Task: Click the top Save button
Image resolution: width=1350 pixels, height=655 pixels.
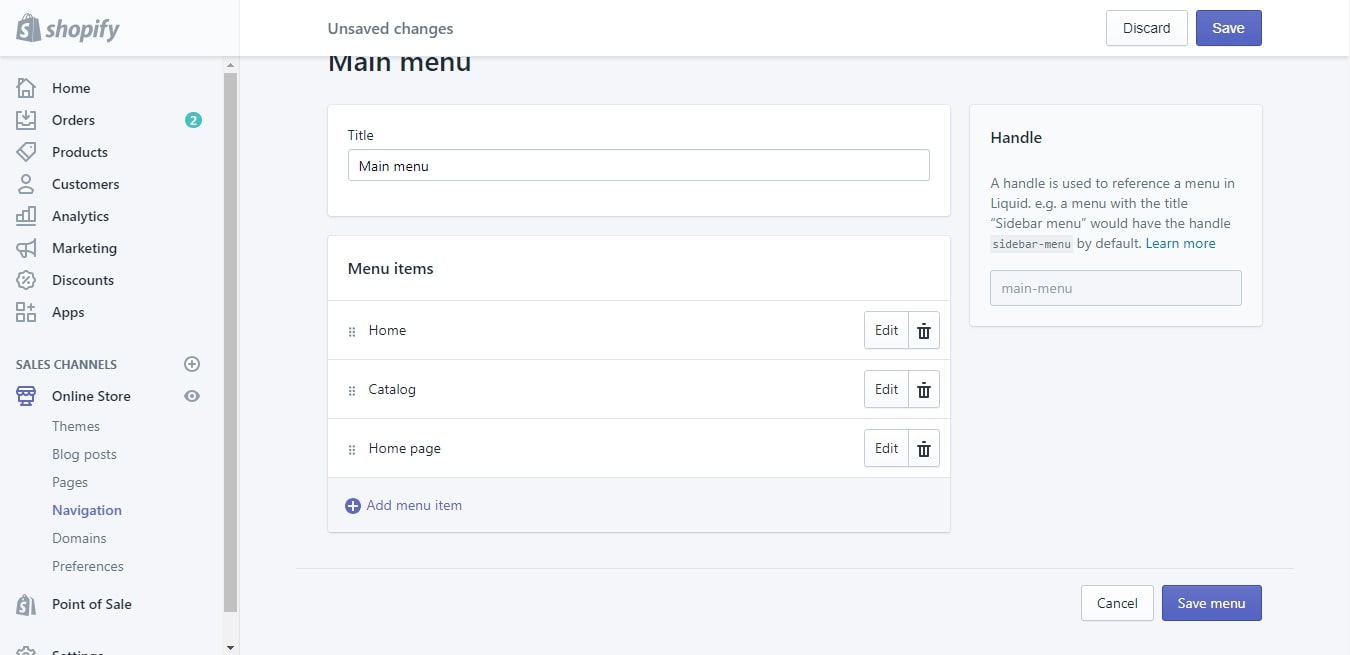Action: [1228, 28]
